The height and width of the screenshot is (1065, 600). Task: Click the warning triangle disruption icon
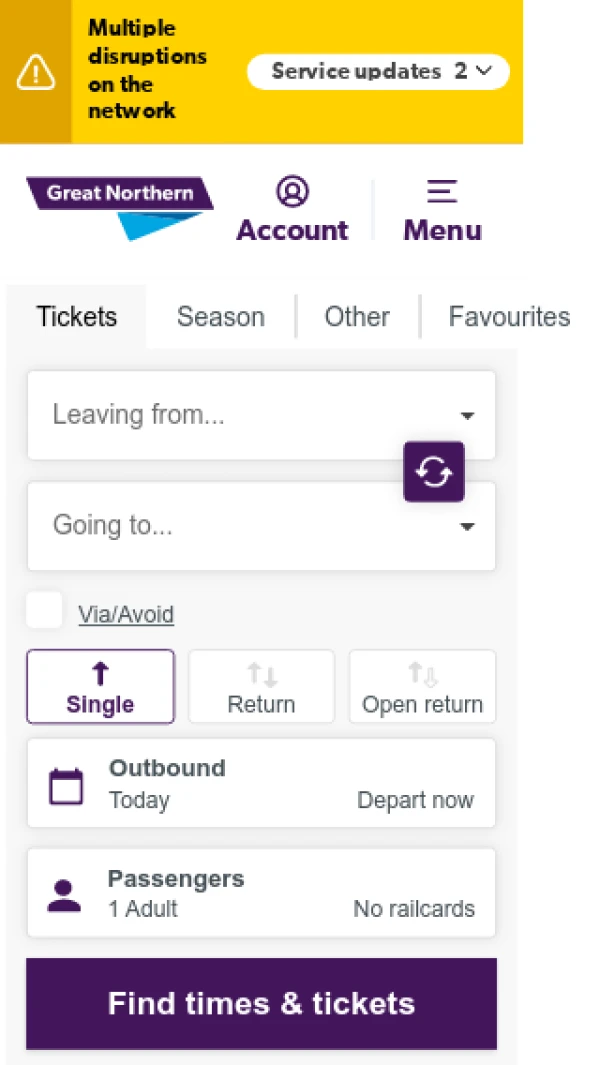point(35,72)
